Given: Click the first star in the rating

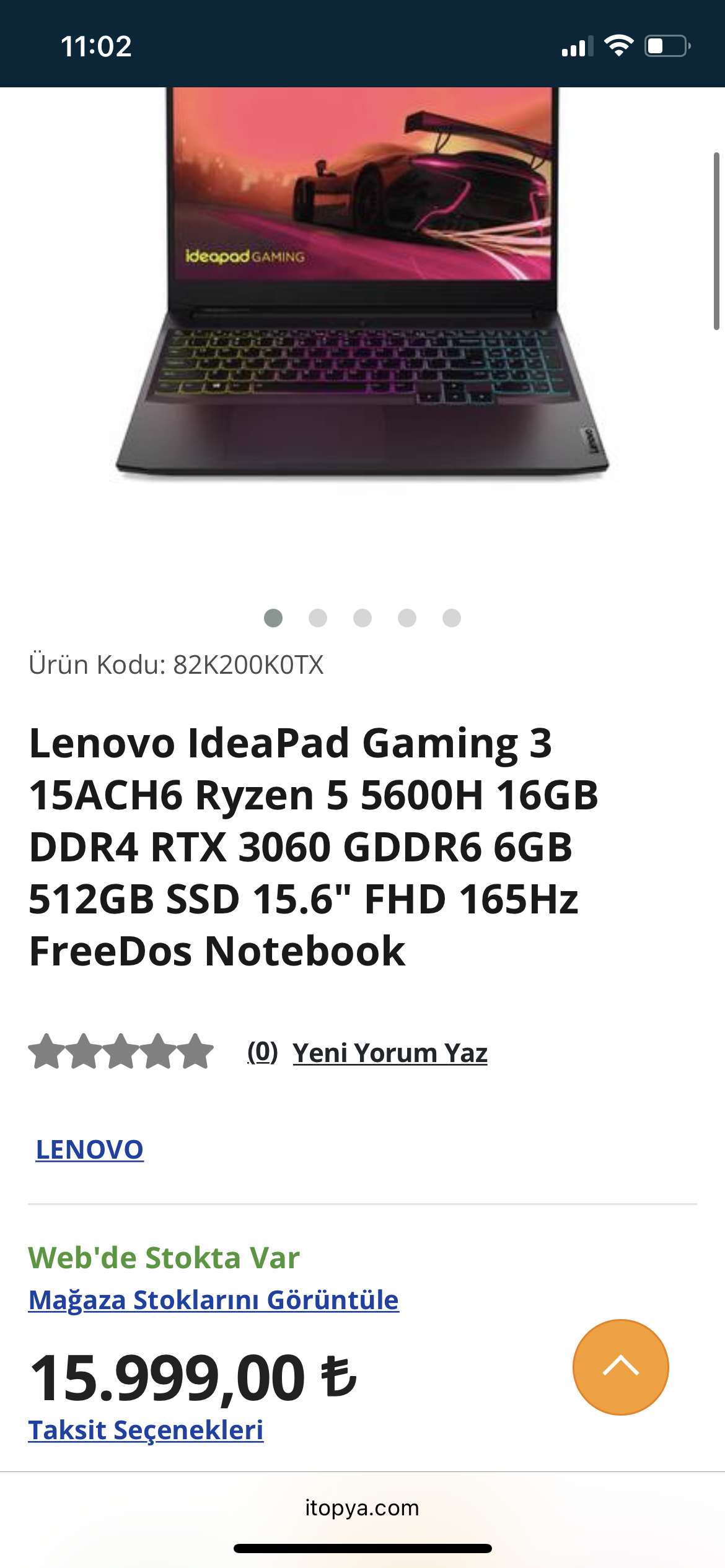Looking at the screenshot, I should pyautogui.click(x=46, y=1052).
